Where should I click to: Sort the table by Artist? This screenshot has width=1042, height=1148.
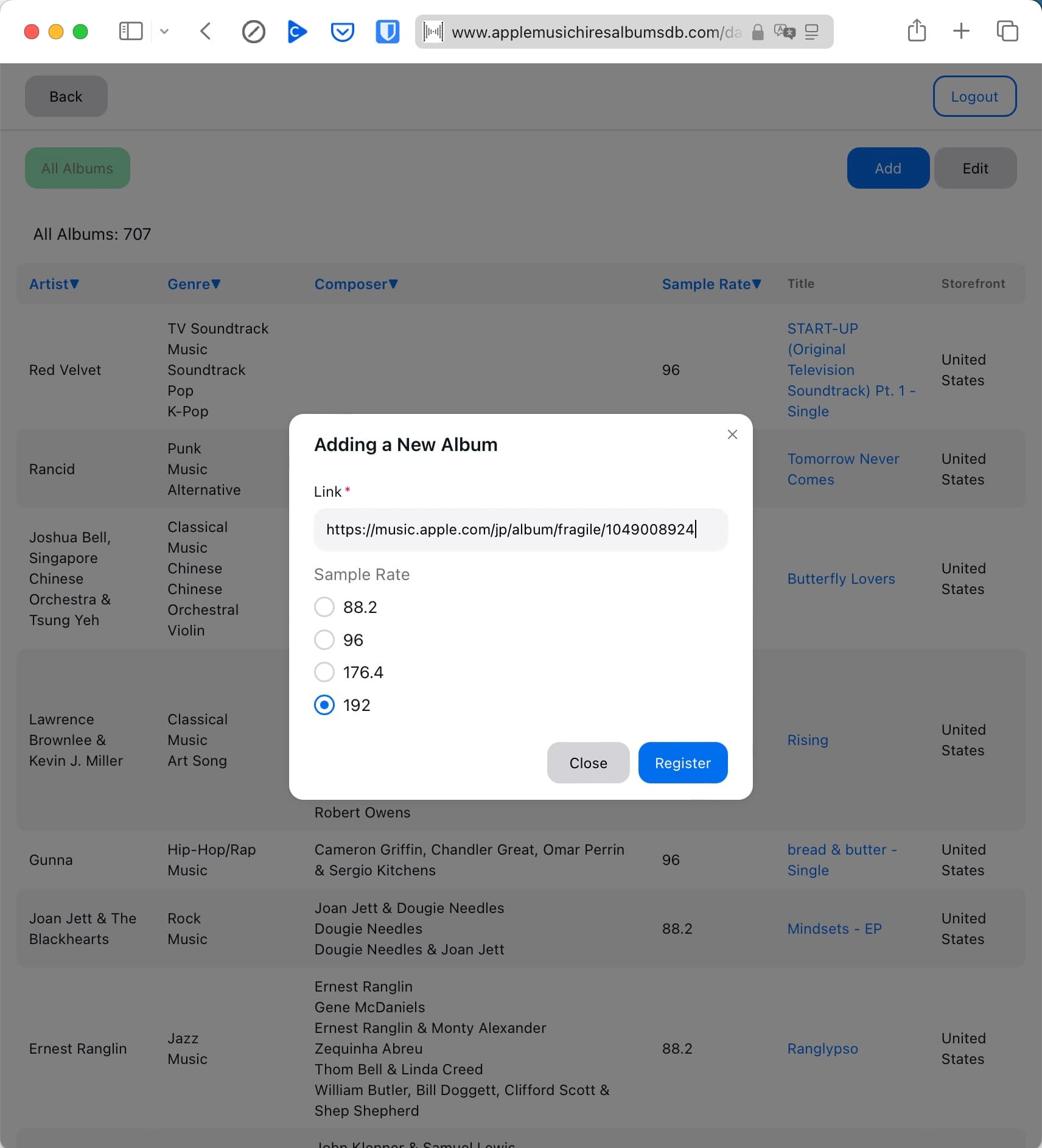tap(54, 284)
